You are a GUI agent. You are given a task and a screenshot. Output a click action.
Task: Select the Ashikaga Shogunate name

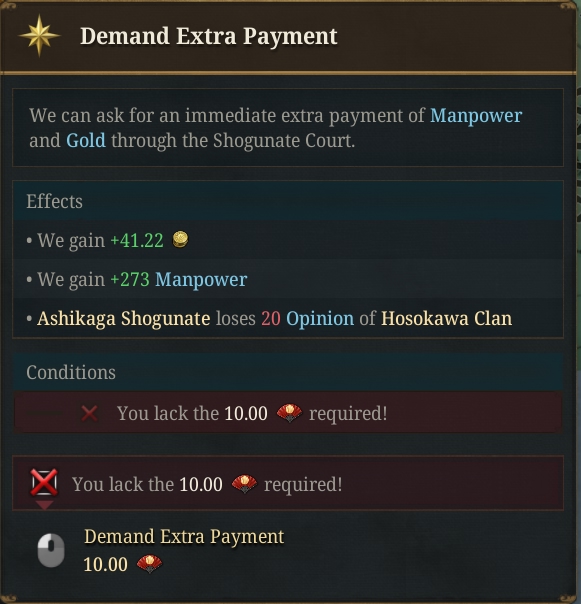tap(124, 319)
